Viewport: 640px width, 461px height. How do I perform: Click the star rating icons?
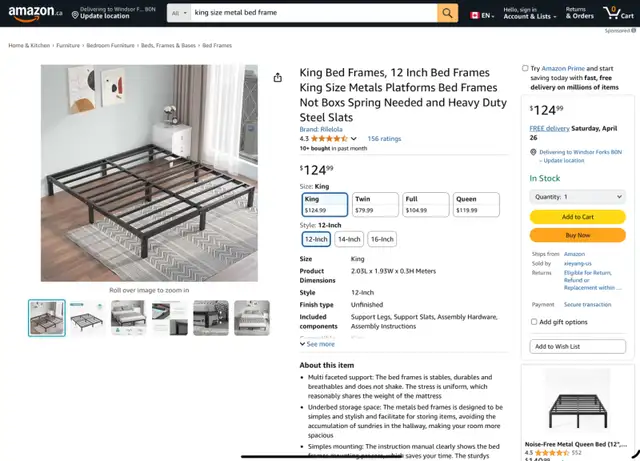pos(329,139)
